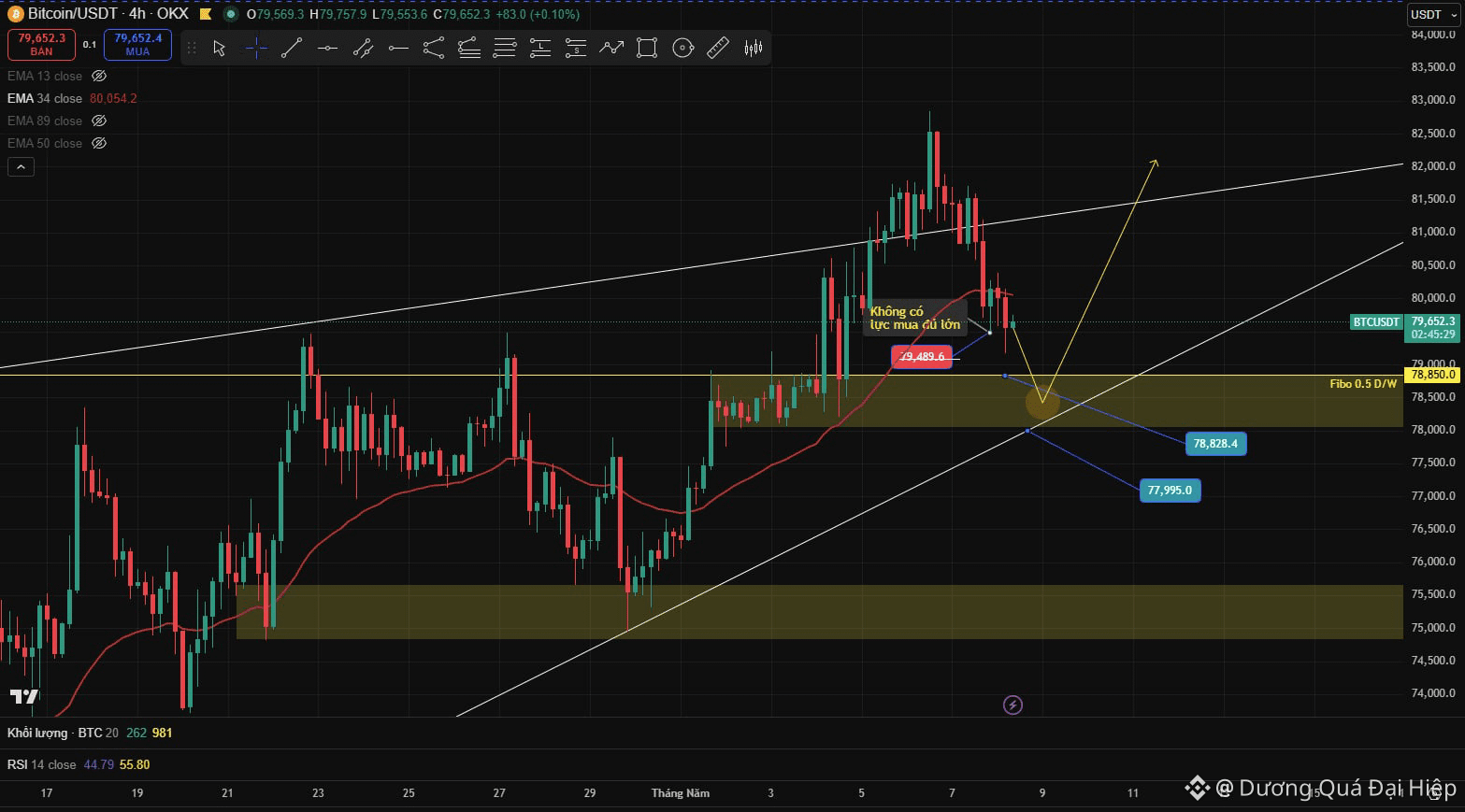Click the 76,000.0 price scale label
This screenshot has width=1465, height=812.
1433,562
